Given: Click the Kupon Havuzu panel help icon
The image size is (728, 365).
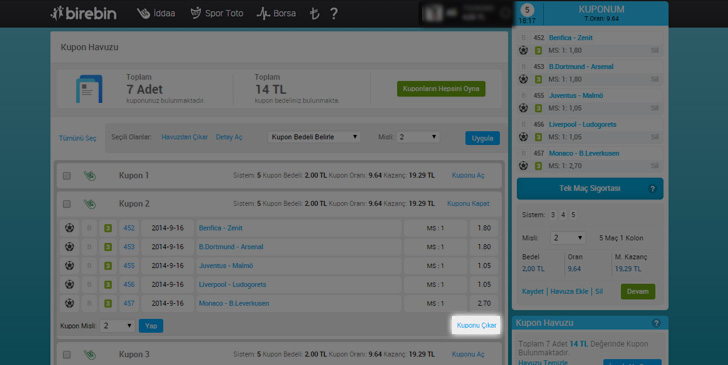Looking at the screenshot, I should pyautogui.click(x=656, y=323).
